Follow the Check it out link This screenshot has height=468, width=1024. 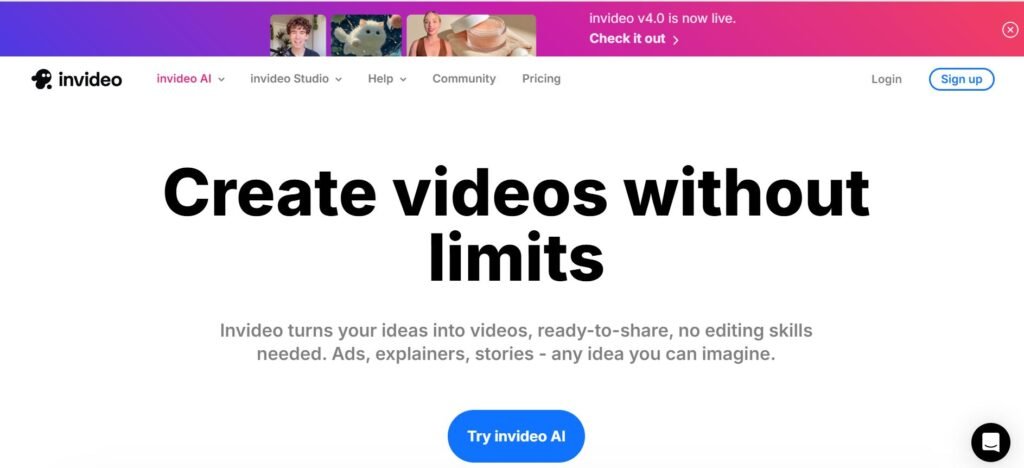(x=627, y=39)
